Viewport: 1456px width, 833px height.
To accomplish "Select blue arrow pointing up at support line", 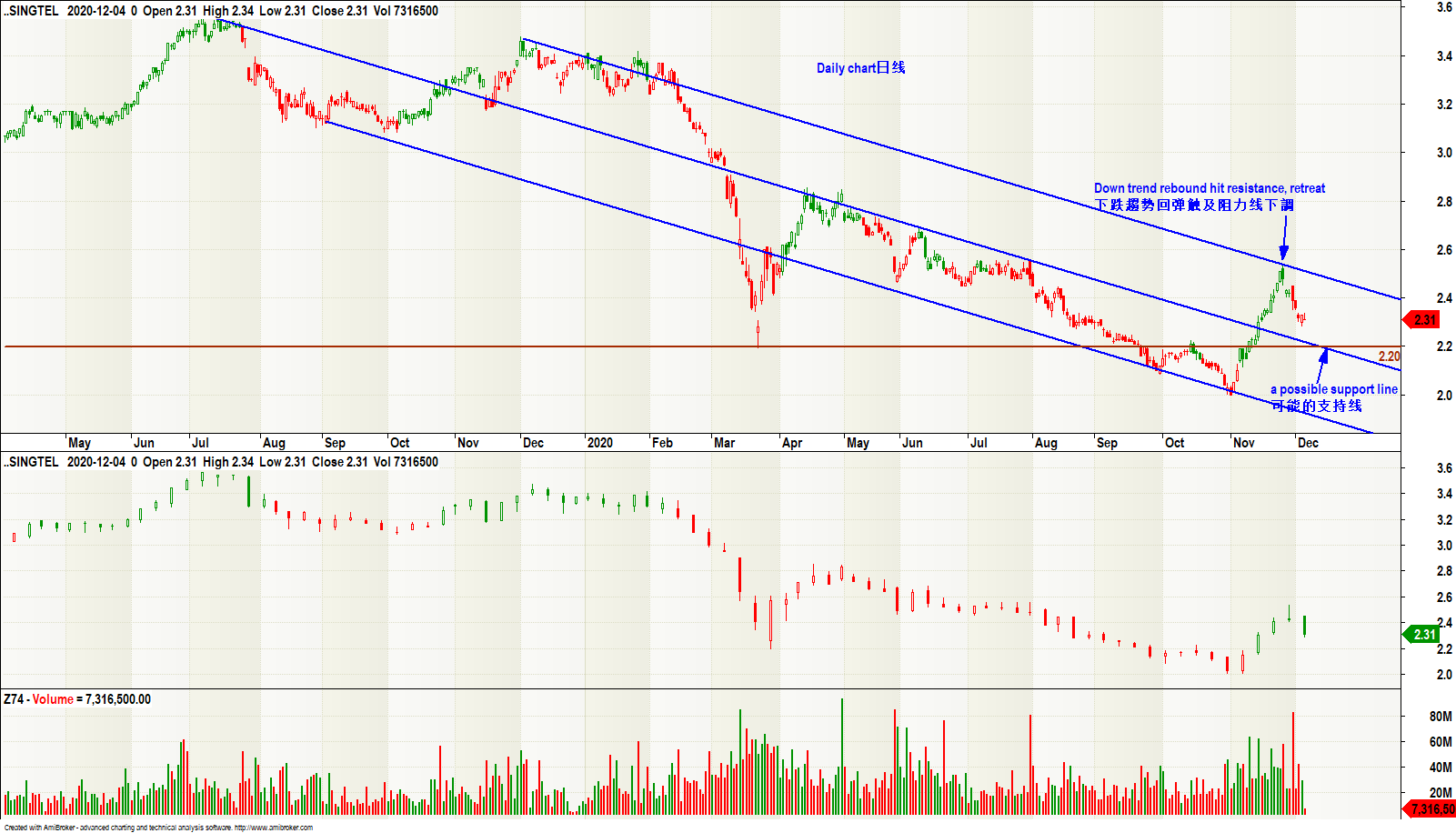I will point(1322,366).
